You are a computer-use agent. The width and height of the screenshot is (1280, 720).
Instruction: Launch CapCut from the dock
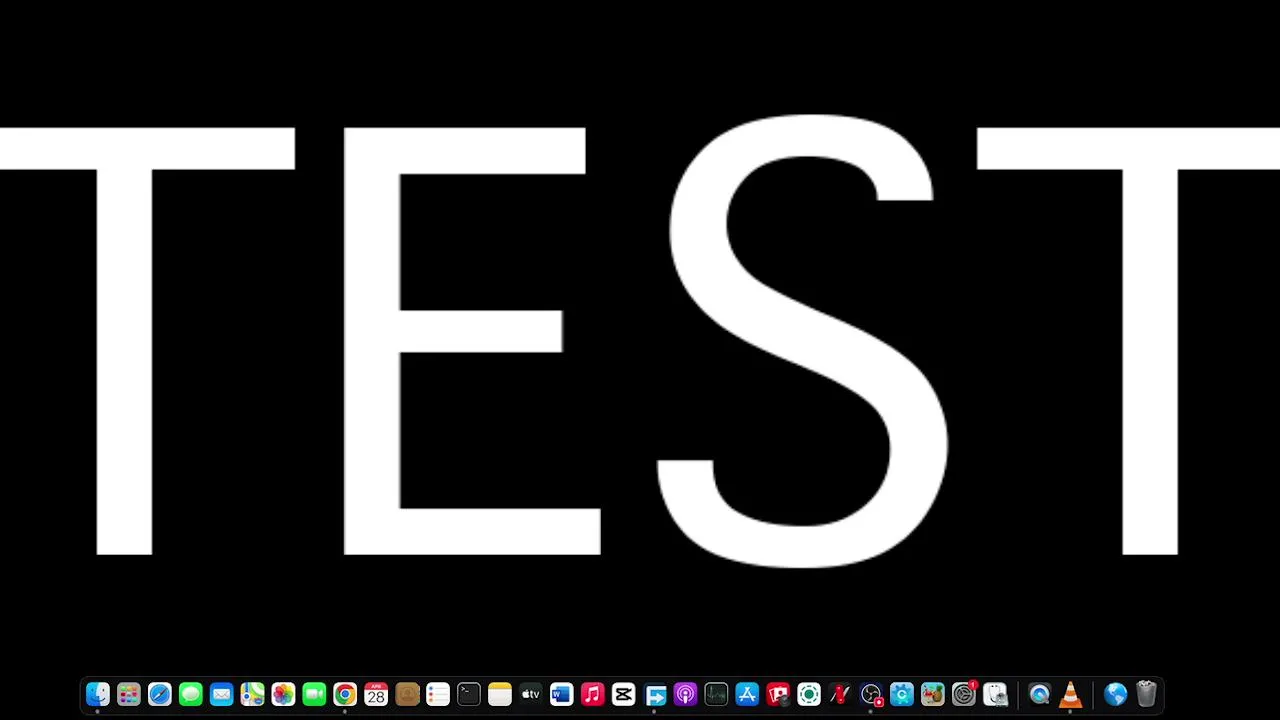click(624, 694)
